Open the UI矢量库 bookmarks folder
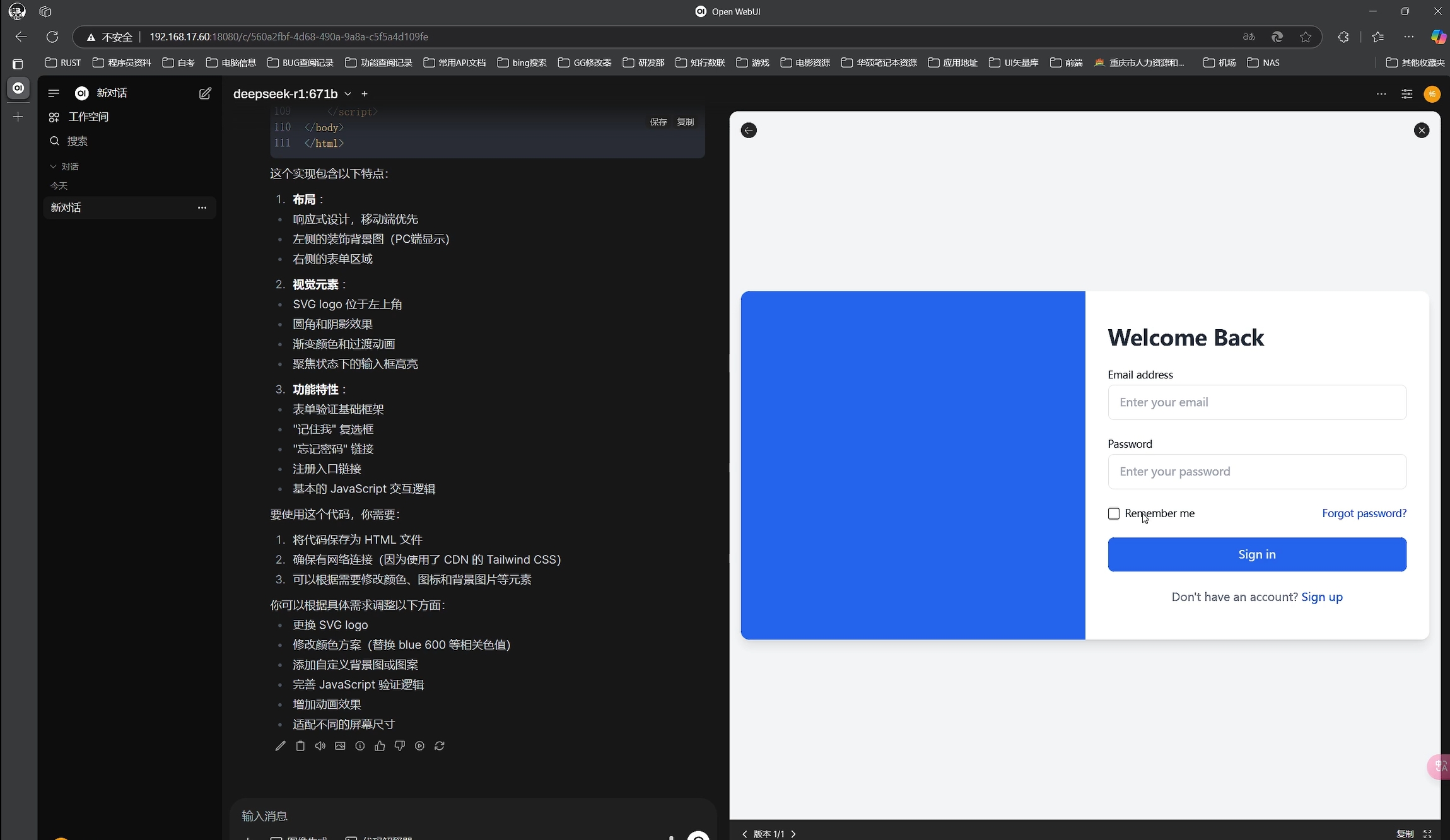1450x840 pixels. coord(1014,62)
